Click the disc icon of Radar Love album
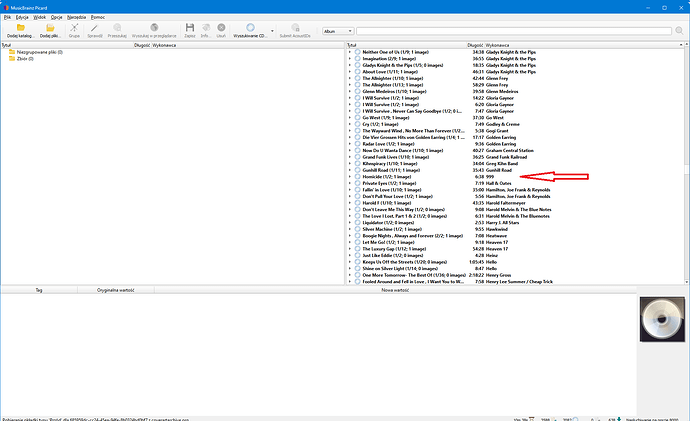Viewport: 690px width, 421px height. (357, 144)
